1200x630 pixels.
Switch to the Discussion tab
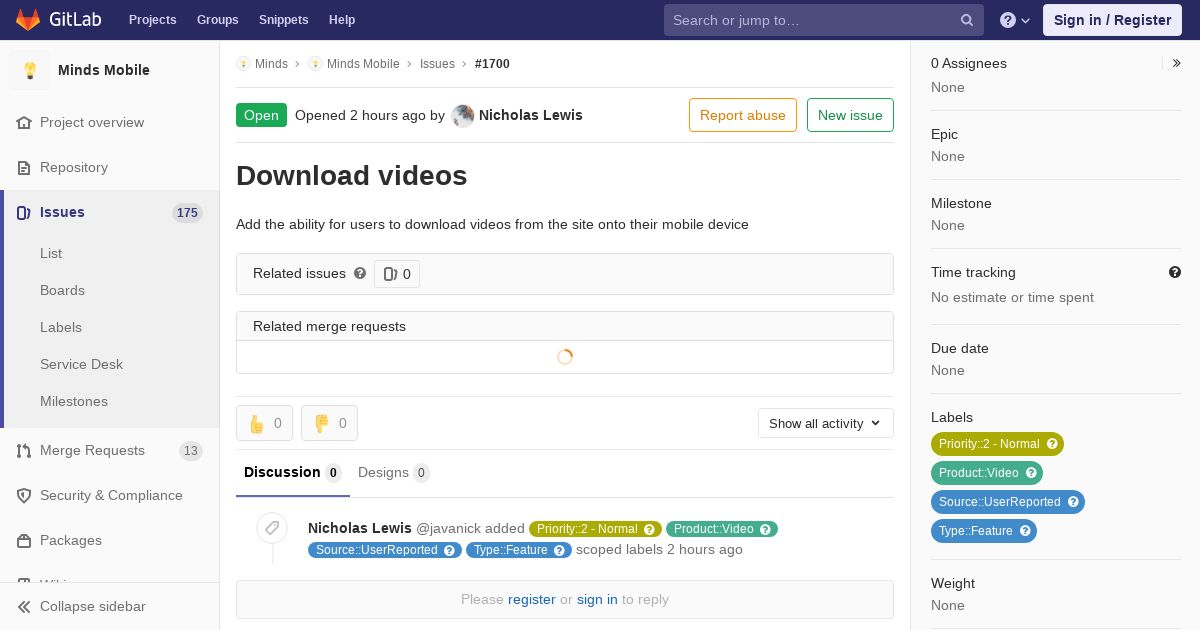(x=293, y=472)
